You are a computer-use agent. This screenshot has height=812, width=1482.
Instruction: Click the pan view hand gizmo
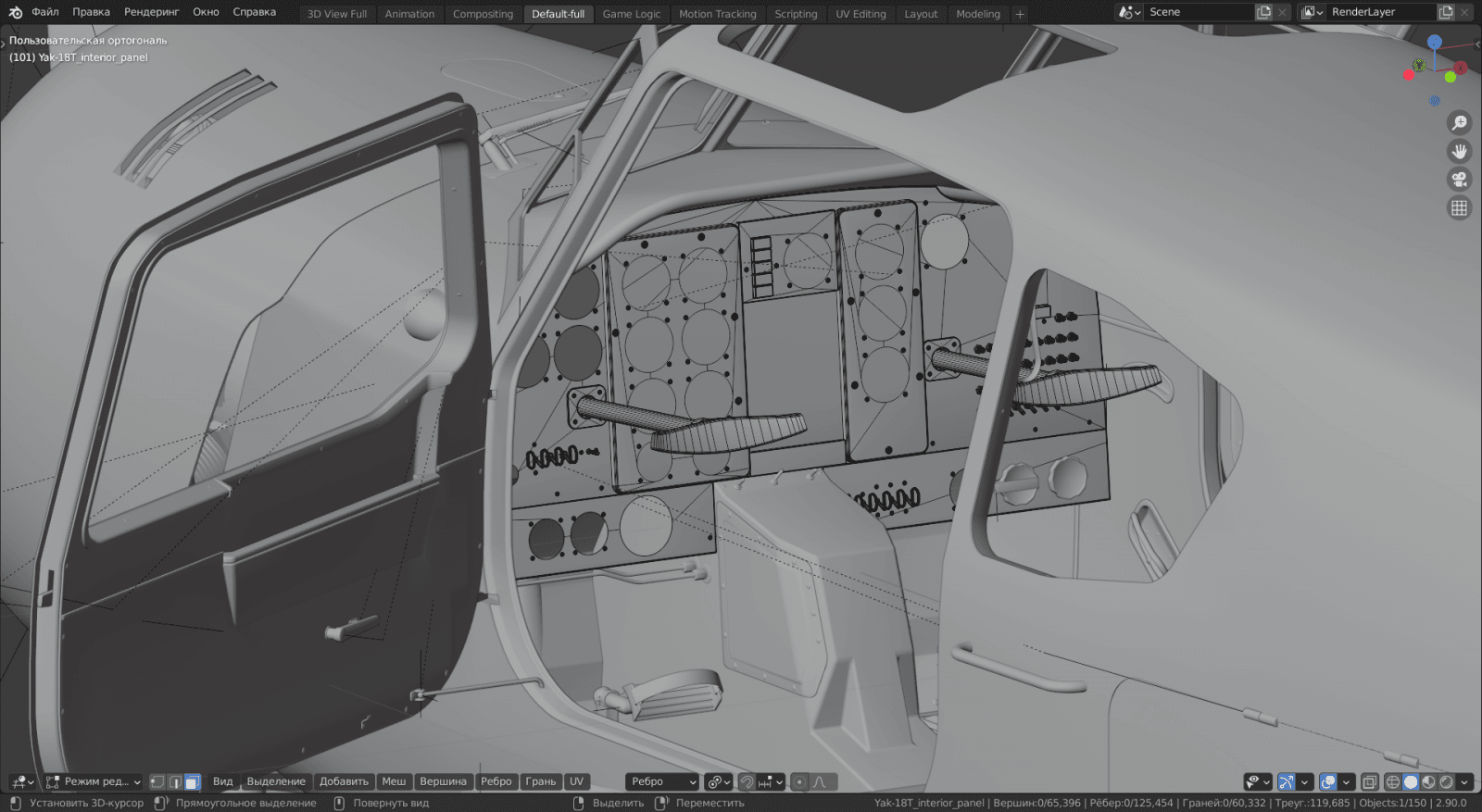(x=1459, y=151)
